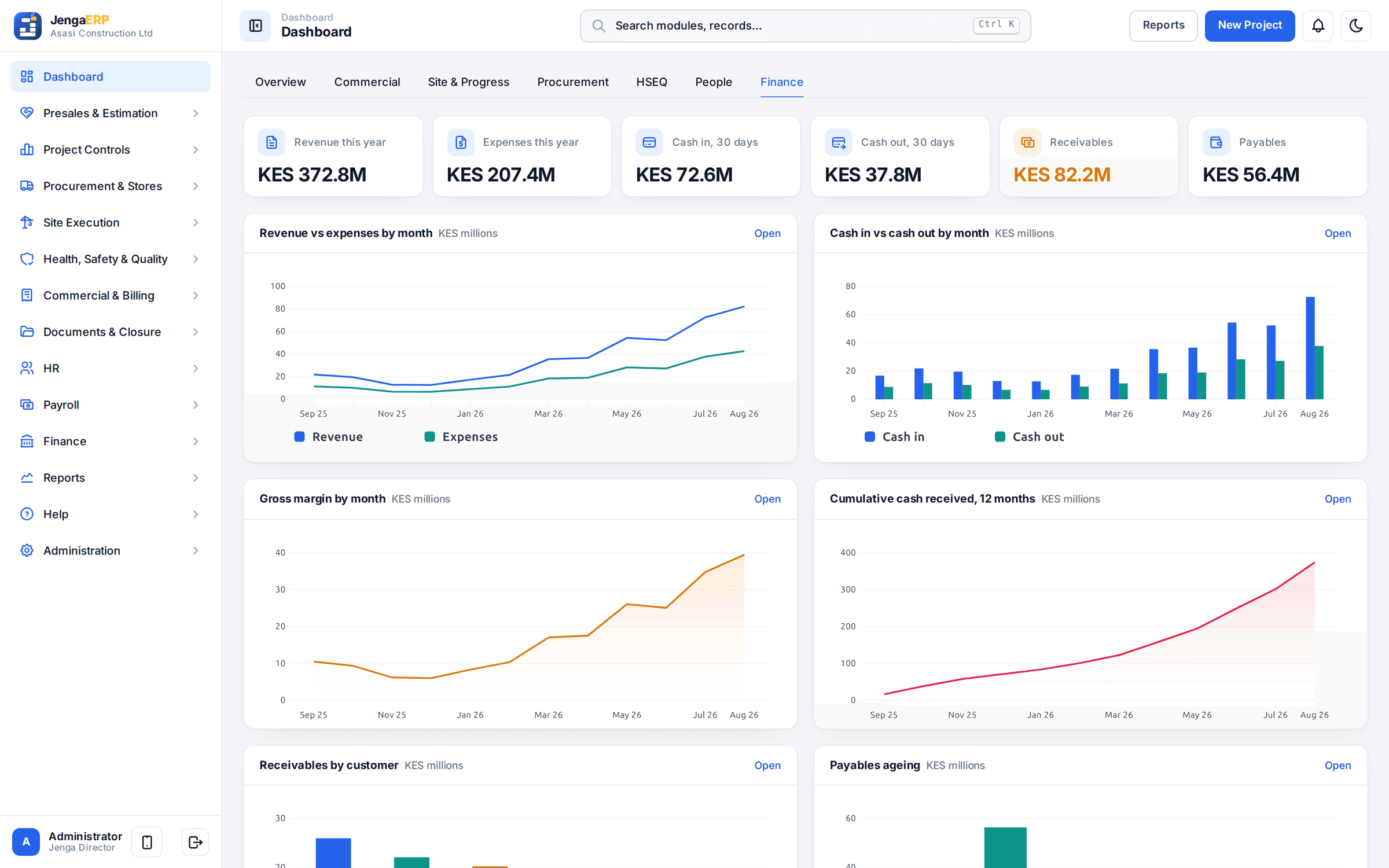Open the Gross margin by month chart
Viewport: 1389px width, 868px height.
(767, 499)
